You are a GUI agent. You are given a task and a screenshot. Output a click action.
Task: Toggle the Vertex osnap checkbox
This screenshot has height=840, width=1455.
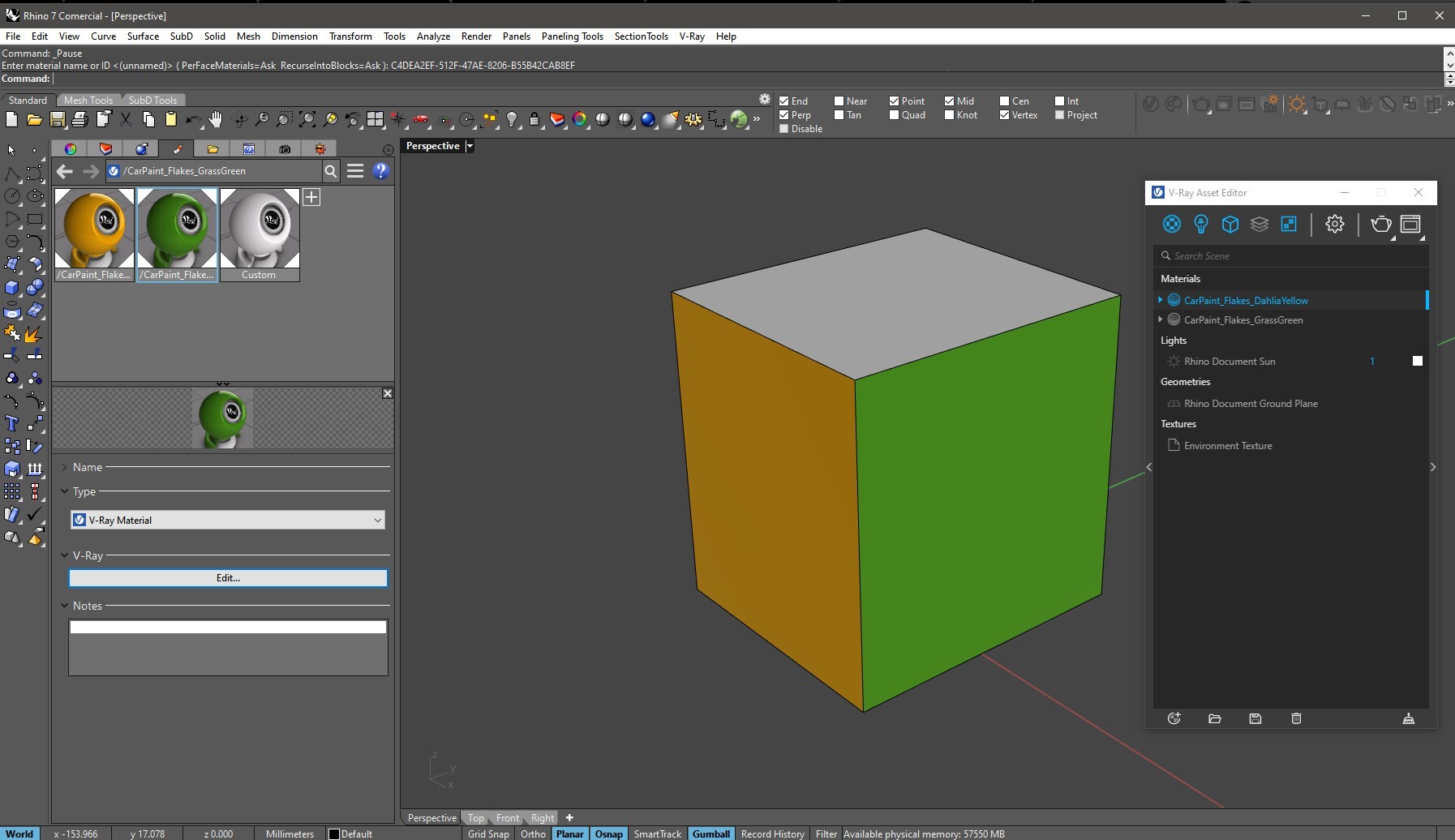(x=1004, y=115)
